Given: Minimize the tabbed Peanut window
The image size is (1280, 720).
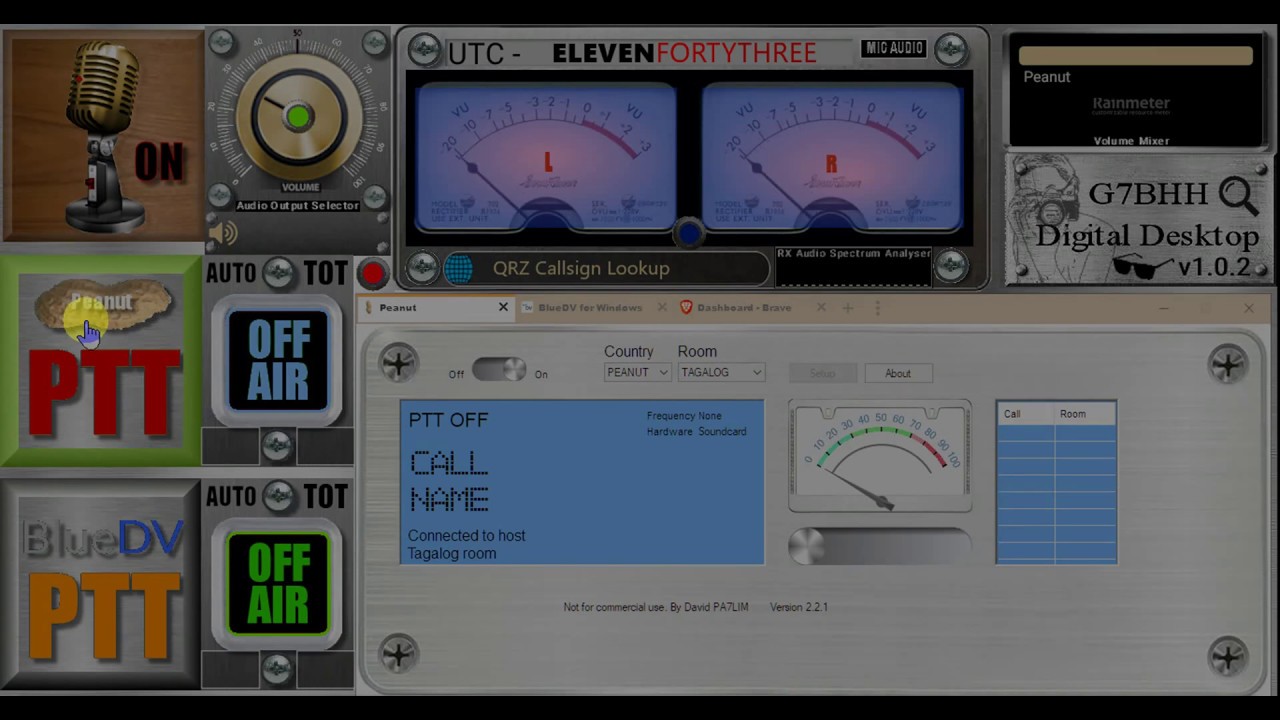Looking at the screenshot, I should (x=1163, y=308).
